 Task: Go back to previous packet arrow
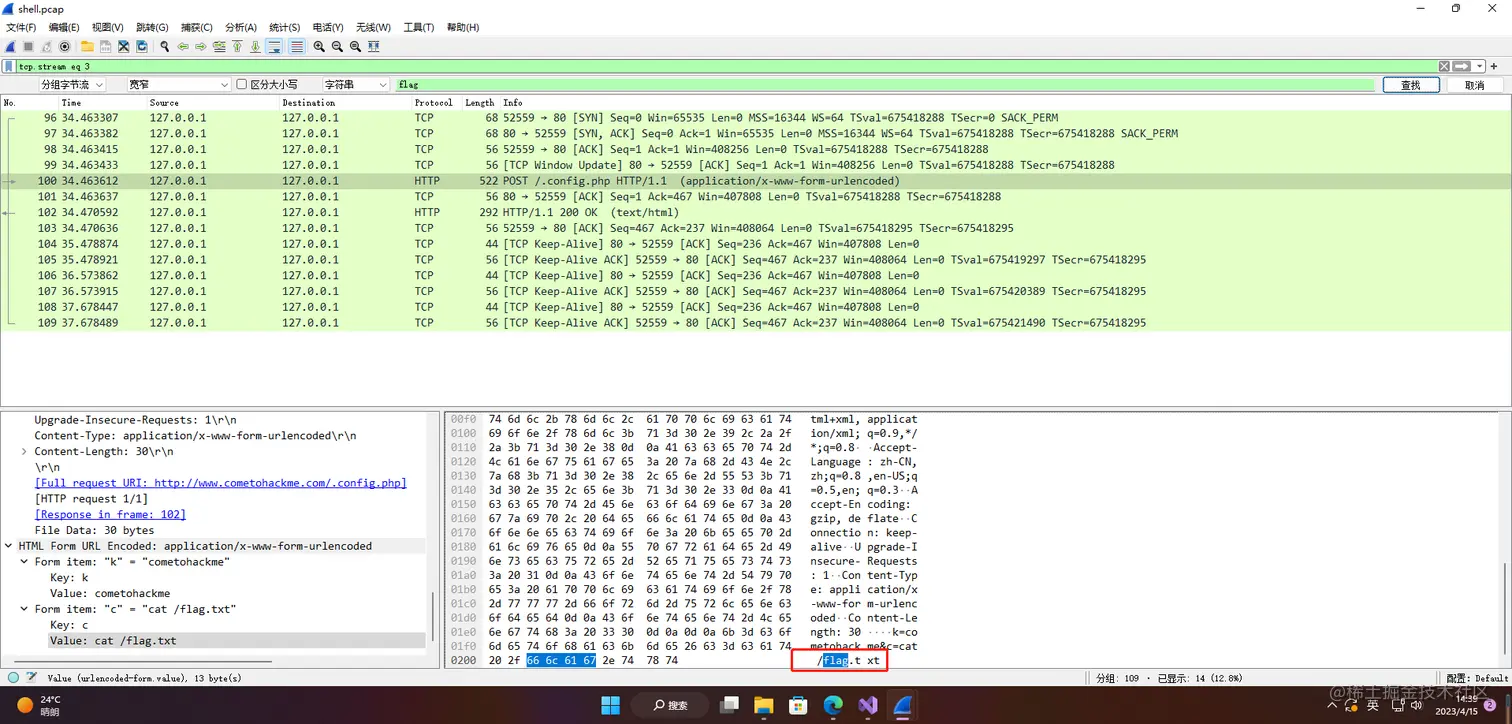point(183,46)
